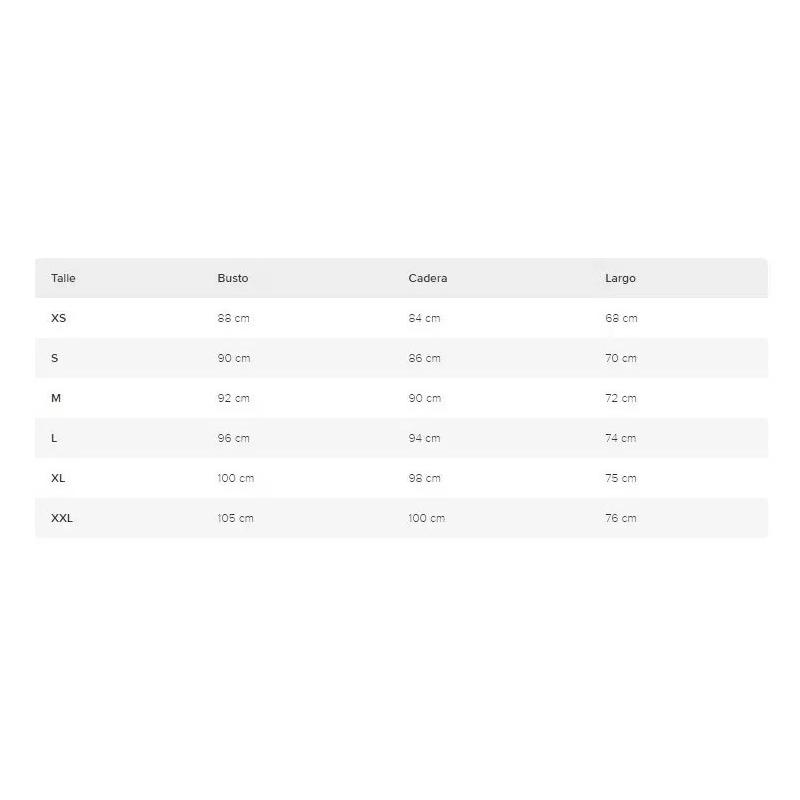The image size is (800, 800).
Task: Click the Cadera column header
Action: [x=428, y=278]
